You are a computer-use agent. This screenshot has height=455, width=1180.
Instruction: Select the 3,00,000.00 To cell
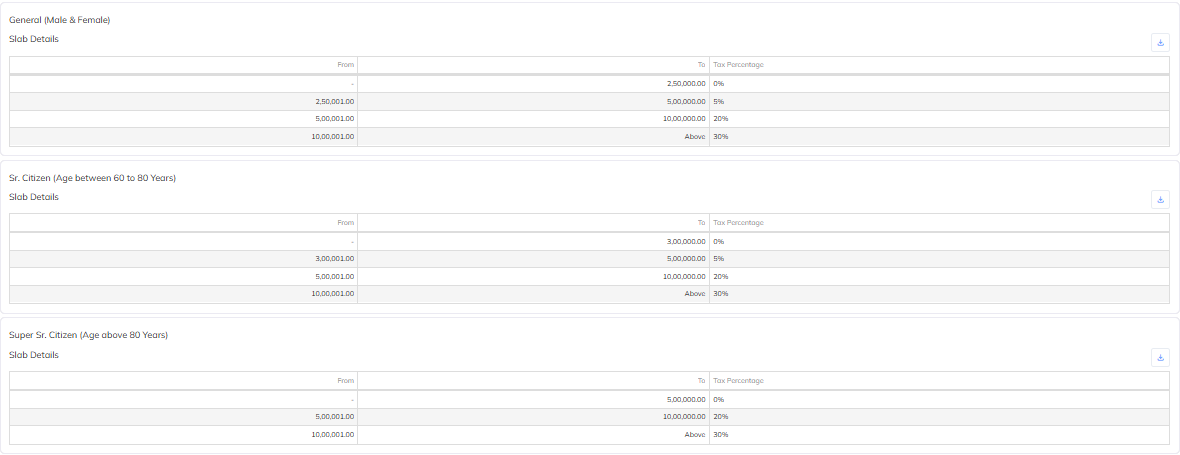pos(534,241)
